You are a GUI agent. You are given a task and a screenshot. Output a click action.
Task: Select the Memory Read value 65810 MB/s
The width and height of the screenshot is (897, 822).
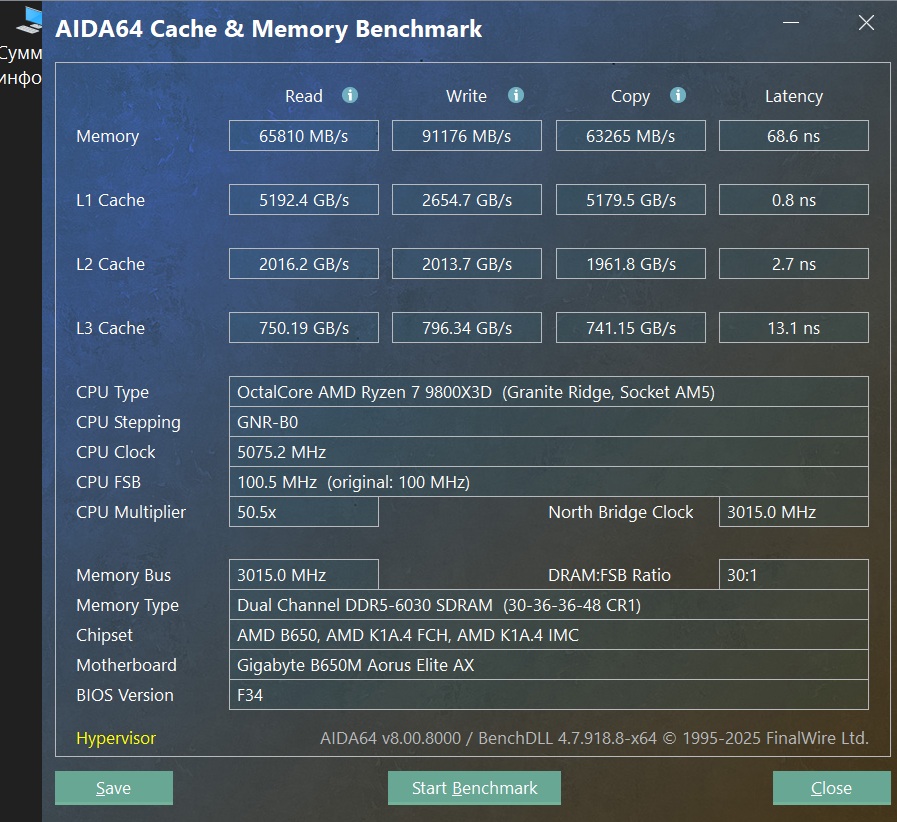pyautogui.click(x=304, y=136)
